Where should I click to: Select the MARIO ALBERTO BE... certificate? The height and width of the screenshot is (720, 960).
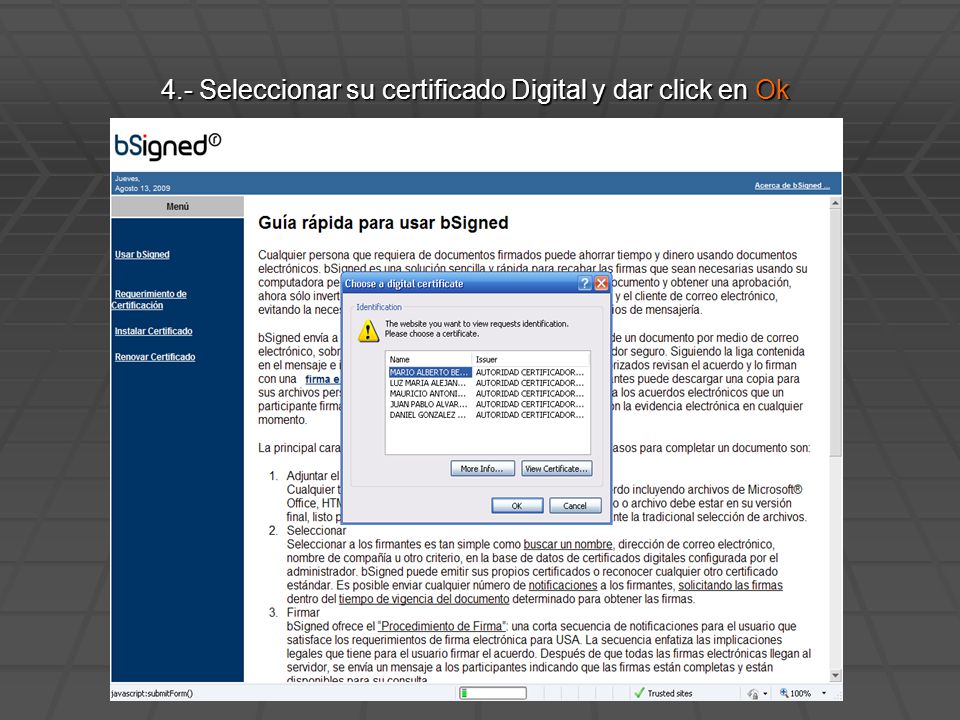[429, 372]
